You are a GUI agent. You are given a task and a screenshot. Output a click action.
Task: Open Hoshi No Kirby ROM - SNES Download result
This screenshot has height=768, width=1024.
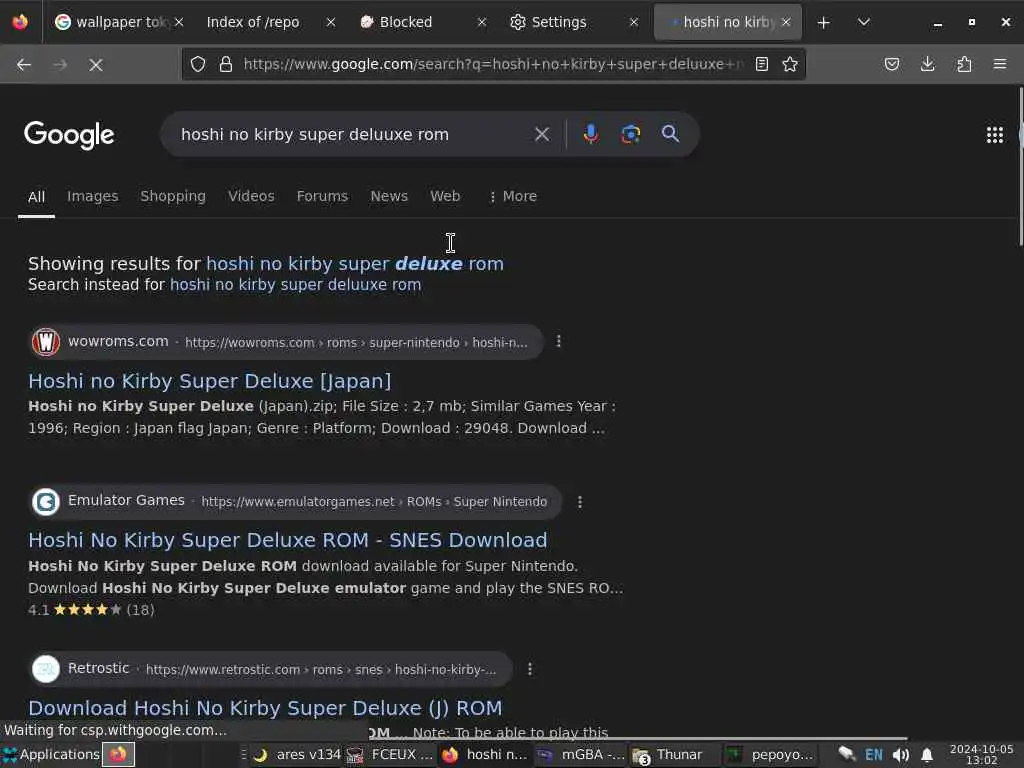(287, 540)
